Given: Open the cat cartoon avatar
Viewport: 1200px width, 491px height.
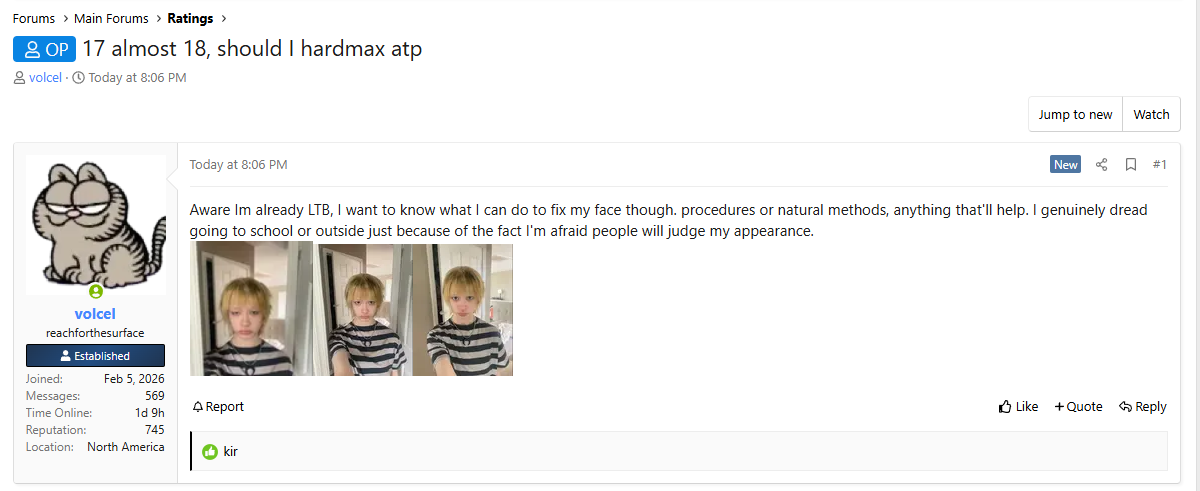Looking at the screenshot, I should pos(96,225).
